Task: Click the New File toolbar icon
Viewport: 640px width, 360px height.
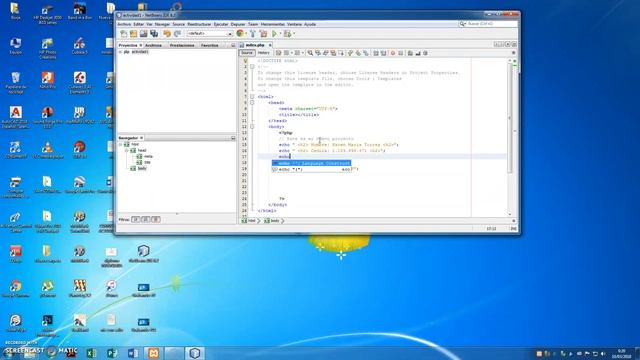Action: tap(124, 34)
